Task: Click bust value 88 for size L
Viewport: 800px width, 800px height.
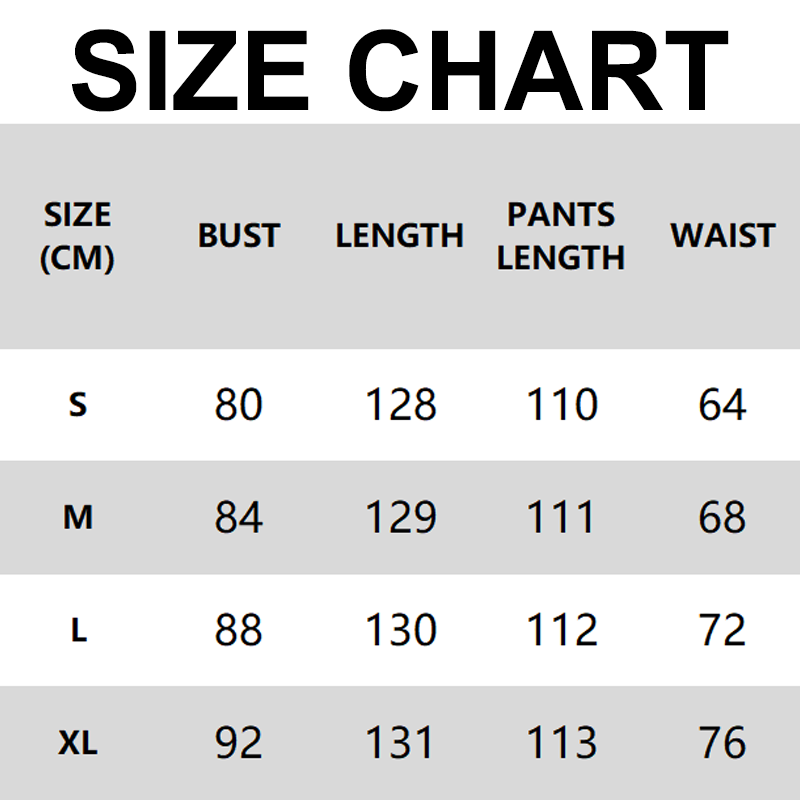Action: [239, 631]
